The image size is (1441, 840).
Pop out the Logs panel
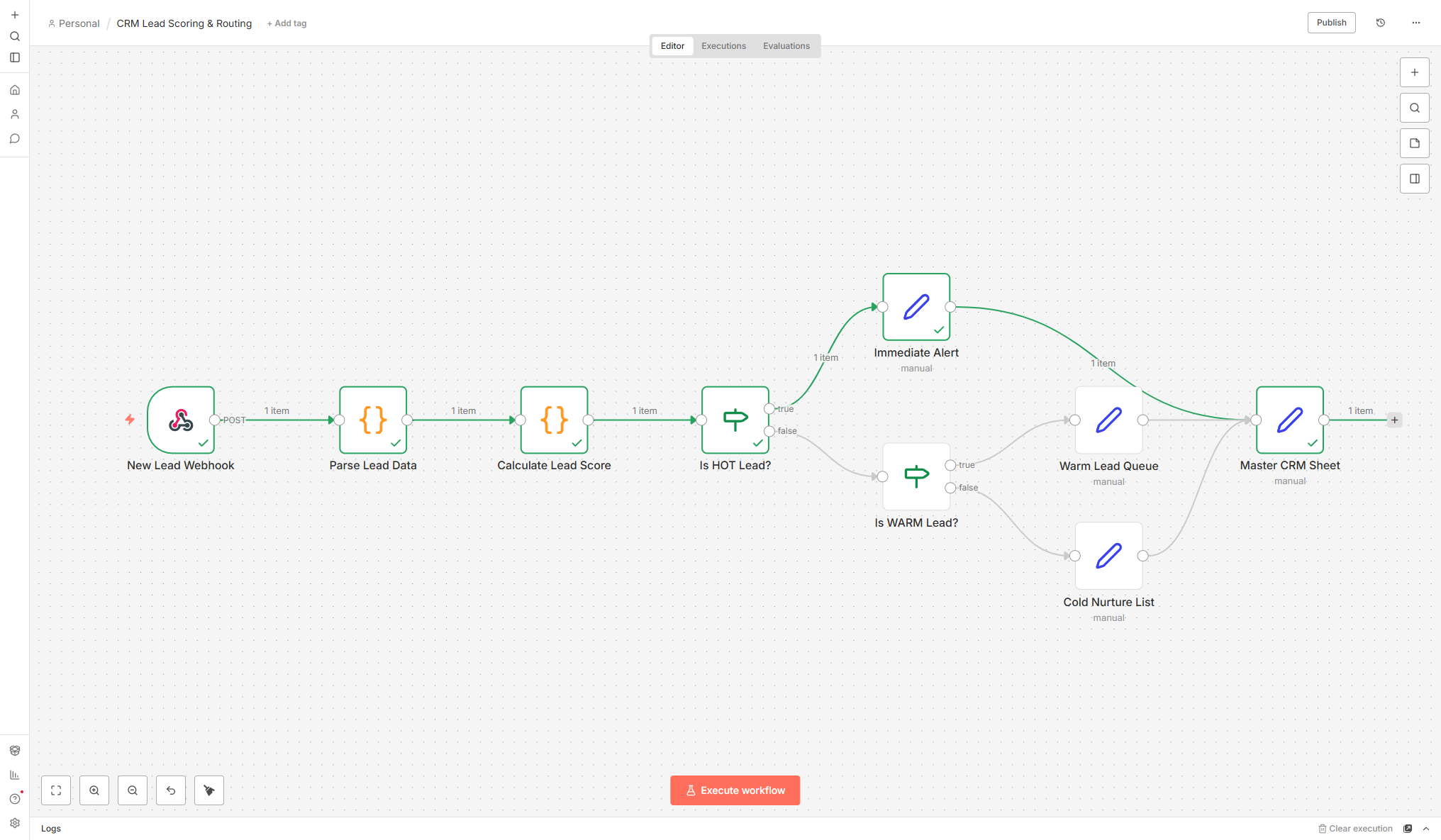(x=1408, y=828)
